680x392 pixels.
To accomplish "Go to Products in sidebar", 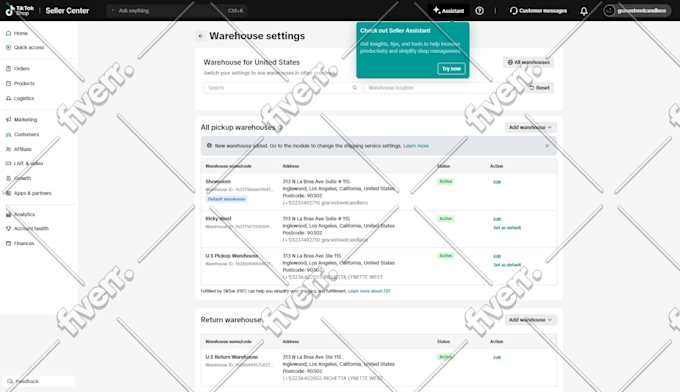I will (x=24, y=83).
